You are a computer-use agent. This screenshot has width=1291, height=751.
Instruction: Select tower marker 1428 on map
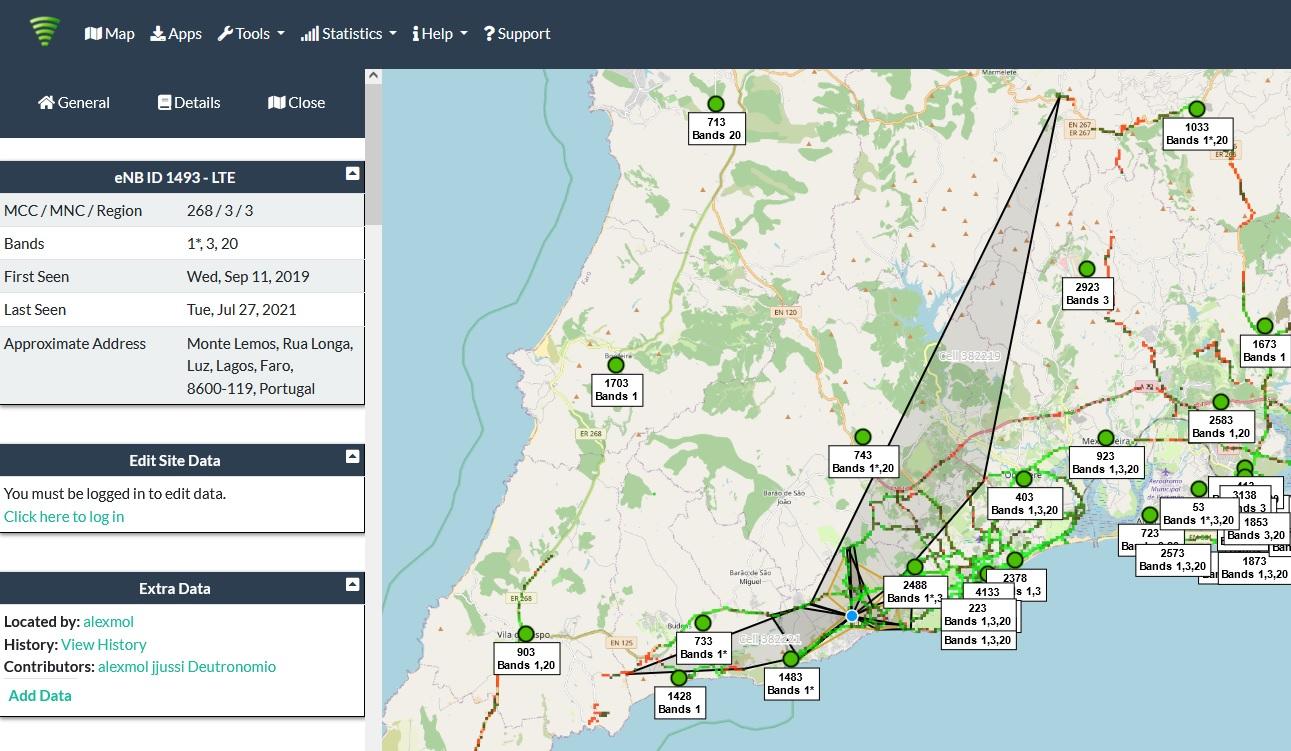coord(679,678)
